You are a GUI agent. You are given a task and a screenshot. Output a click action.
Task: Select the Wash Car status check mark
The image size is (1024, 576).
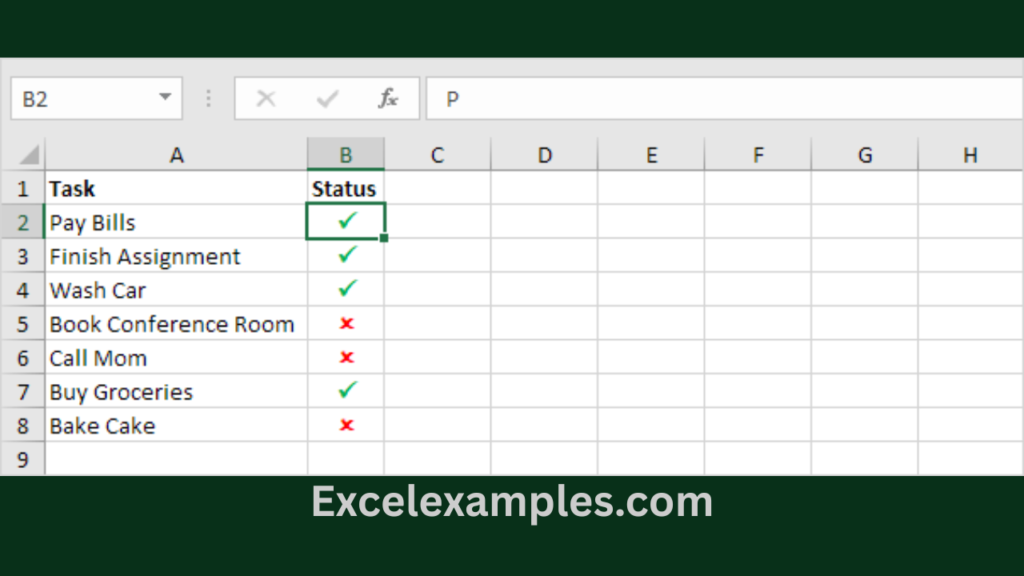click(347, 289)
